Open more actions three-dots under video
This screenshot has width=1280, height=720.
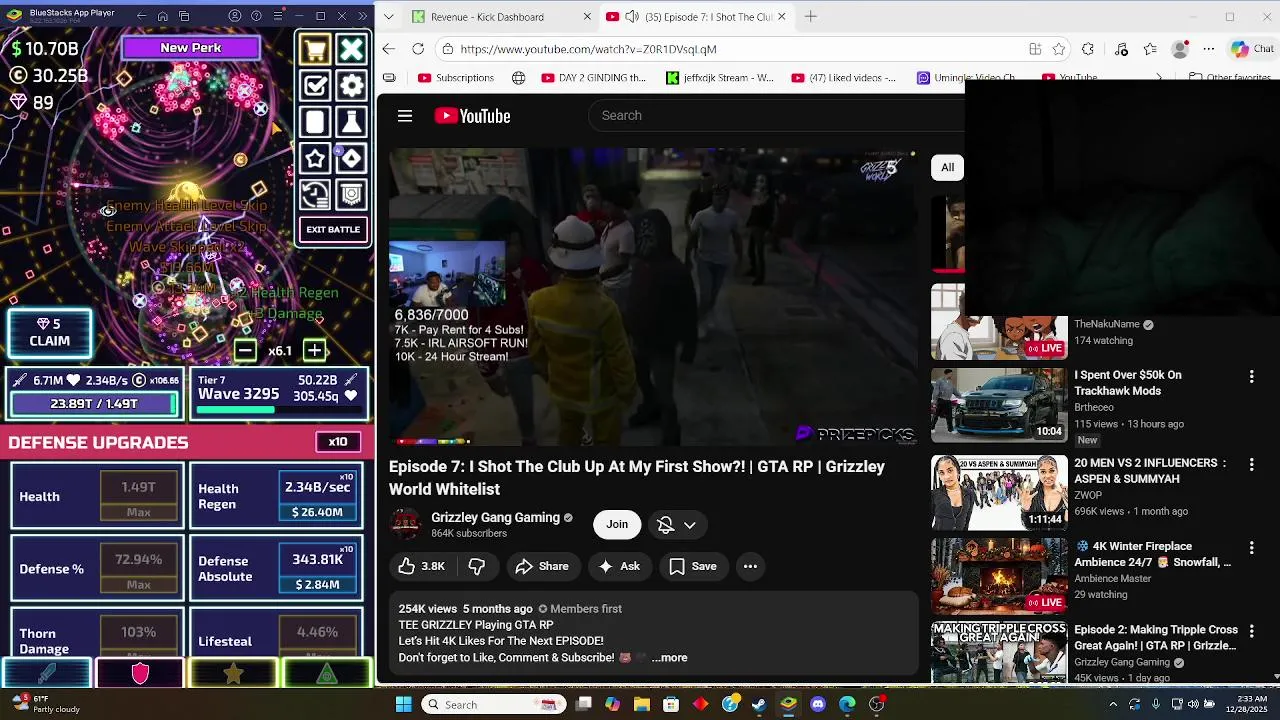(750, 566)
